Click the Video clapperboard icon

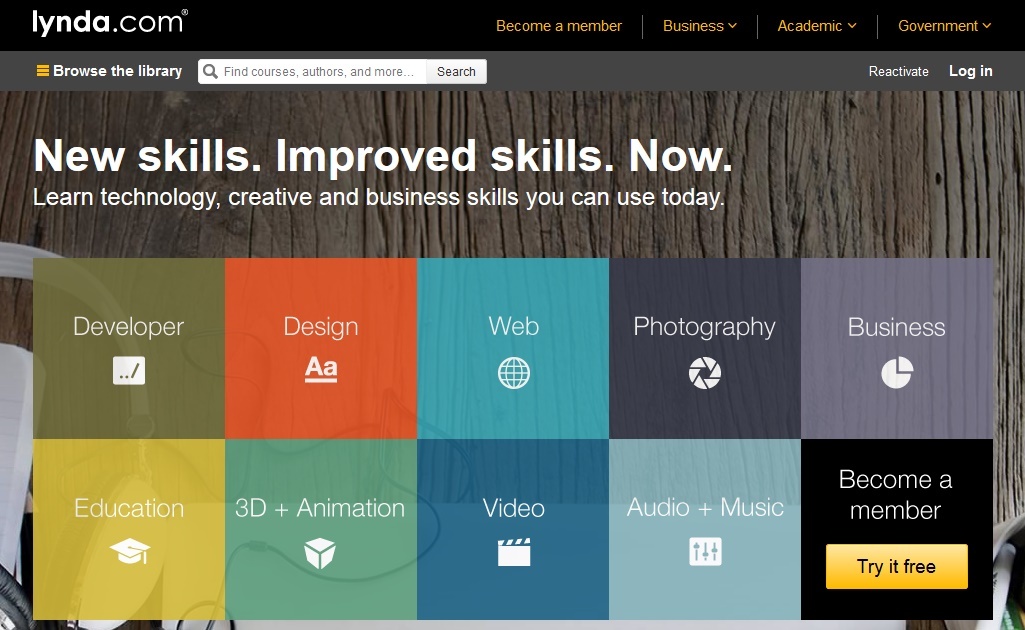(514, 552)
